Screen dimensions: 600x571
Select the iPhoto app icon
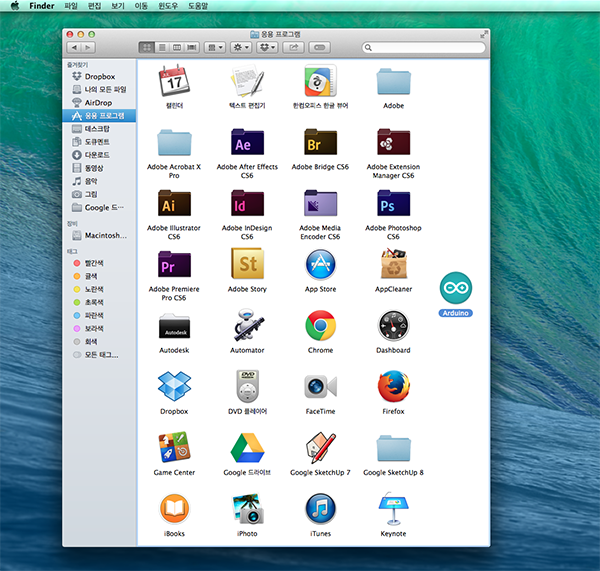(248, 509)
